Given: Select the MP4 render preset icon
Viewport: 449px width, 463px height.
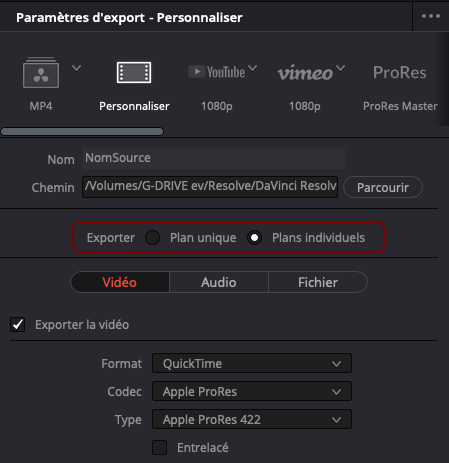Looking at the screenshot, I should pos(41,72).
